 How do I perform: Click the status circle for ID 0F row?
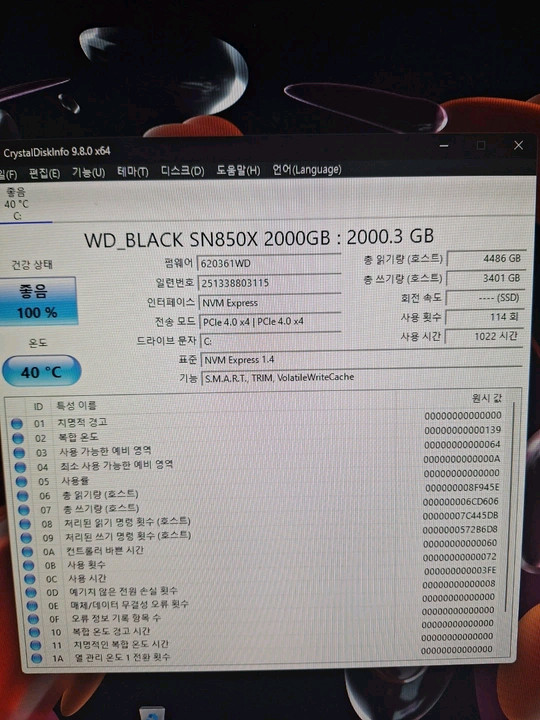pyautogui.click(x=34, y=619)
